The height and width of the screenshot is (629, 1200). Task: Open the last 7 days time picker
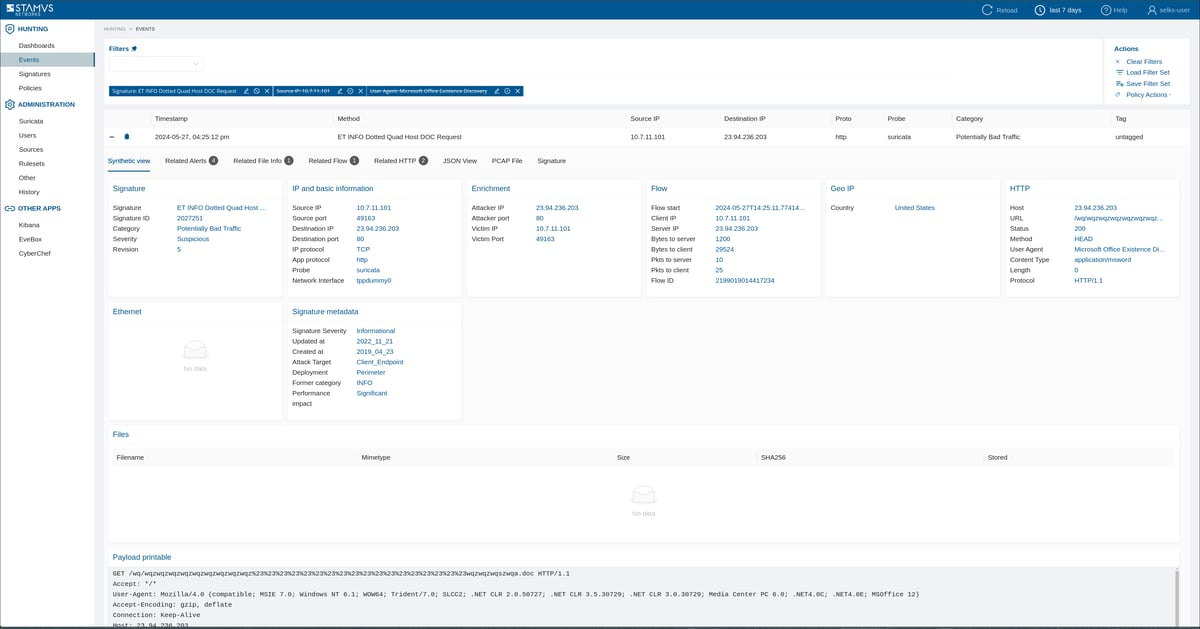click(1057, 10)
